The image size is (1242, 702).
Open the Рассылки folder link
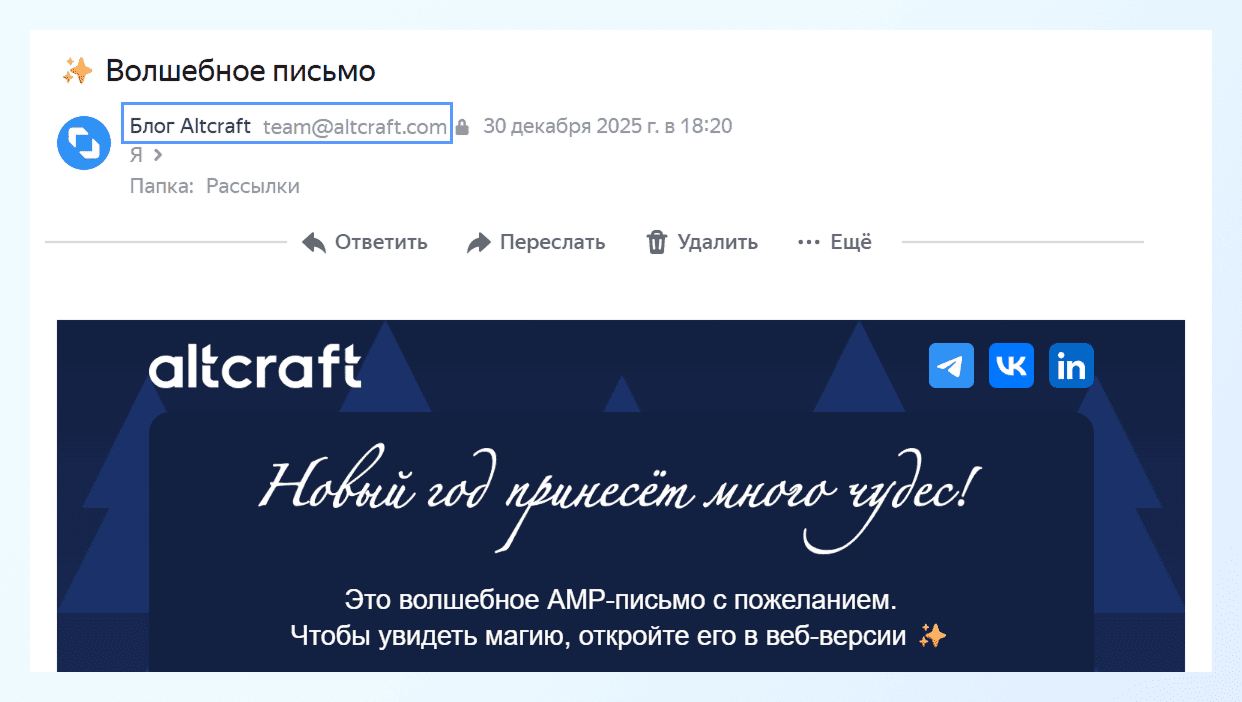pyautogui.click(x=252, y=186)
